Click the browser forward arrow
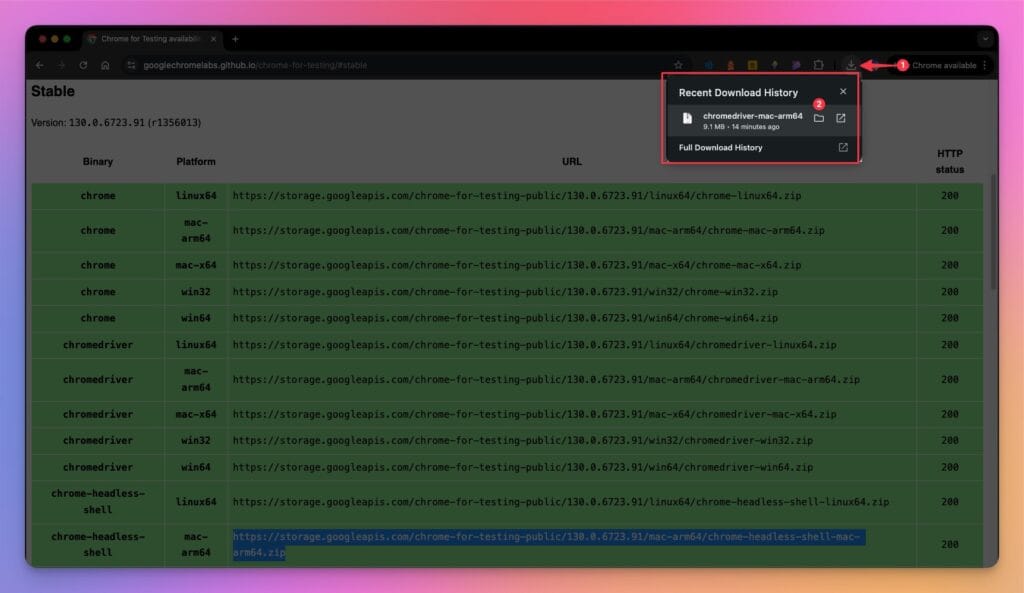This screenshot has height=593, width=1024. pyautogui.click(x=61, y=65)
